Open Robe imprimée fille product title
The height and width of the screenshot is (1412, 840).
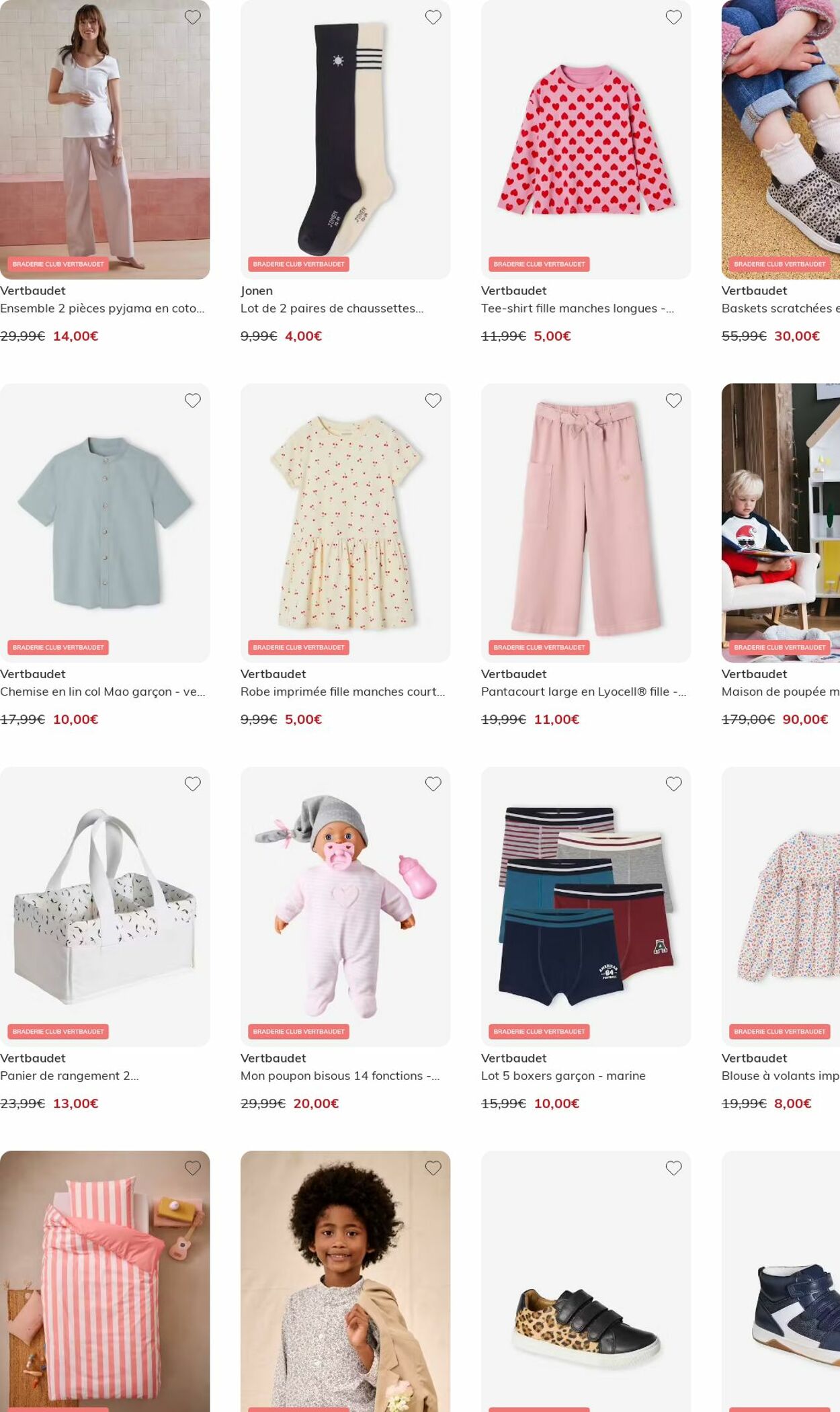tap(343, 692)
